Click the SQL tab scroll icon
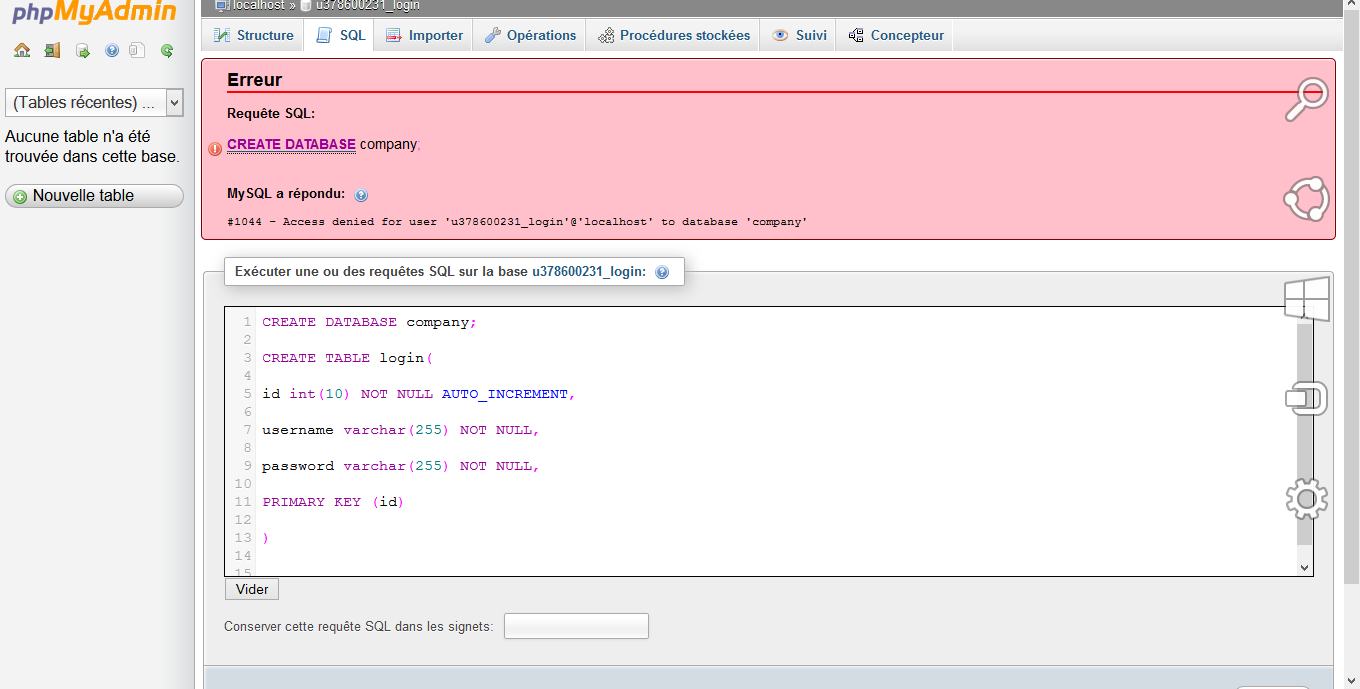Viewport: 1360px width, 689px height. [324, 35]
